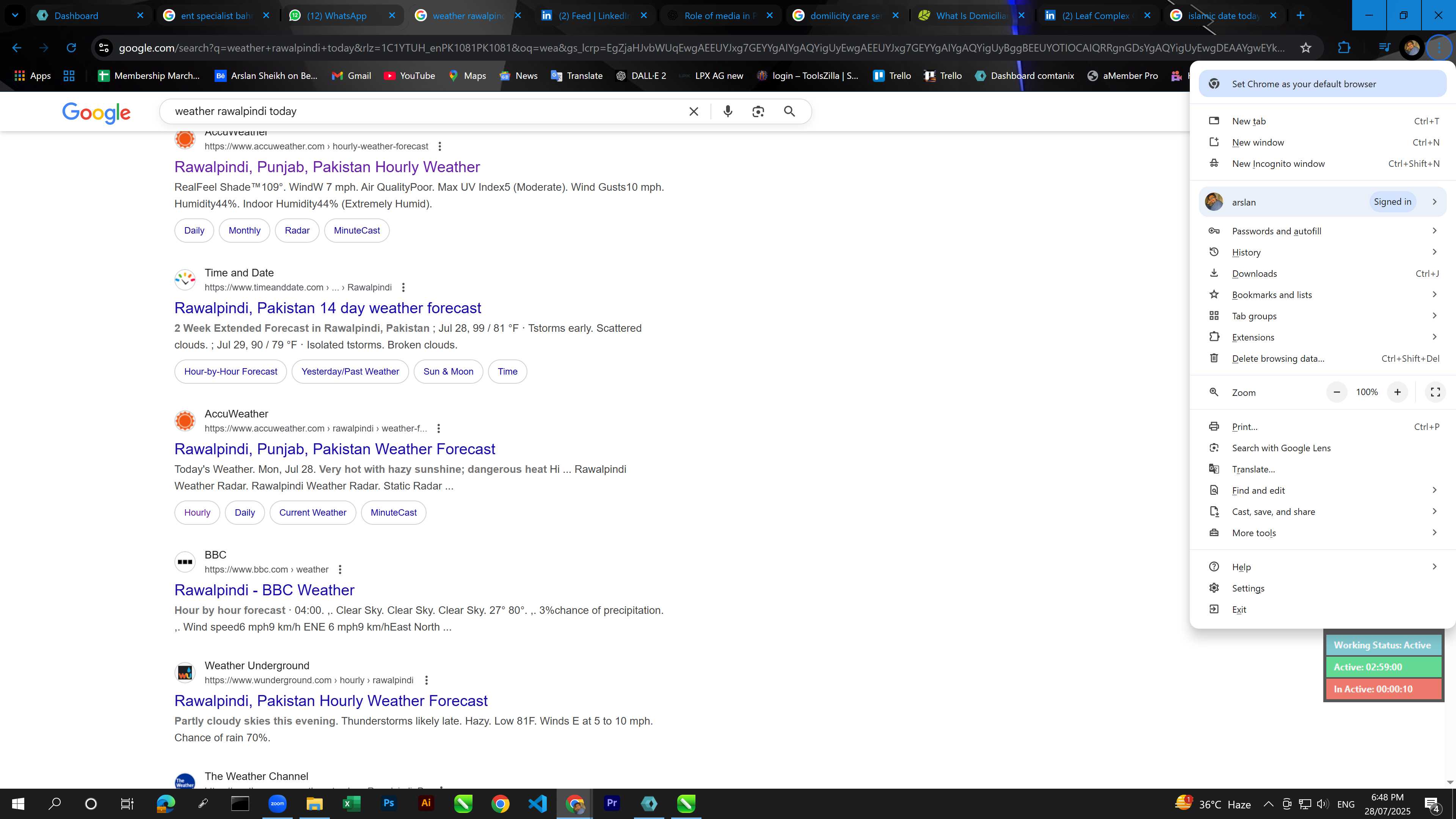Click into the Google search input field
The height and width of the screenshot is (819, 1456).
pyautogui.click(x=424, y=111)
